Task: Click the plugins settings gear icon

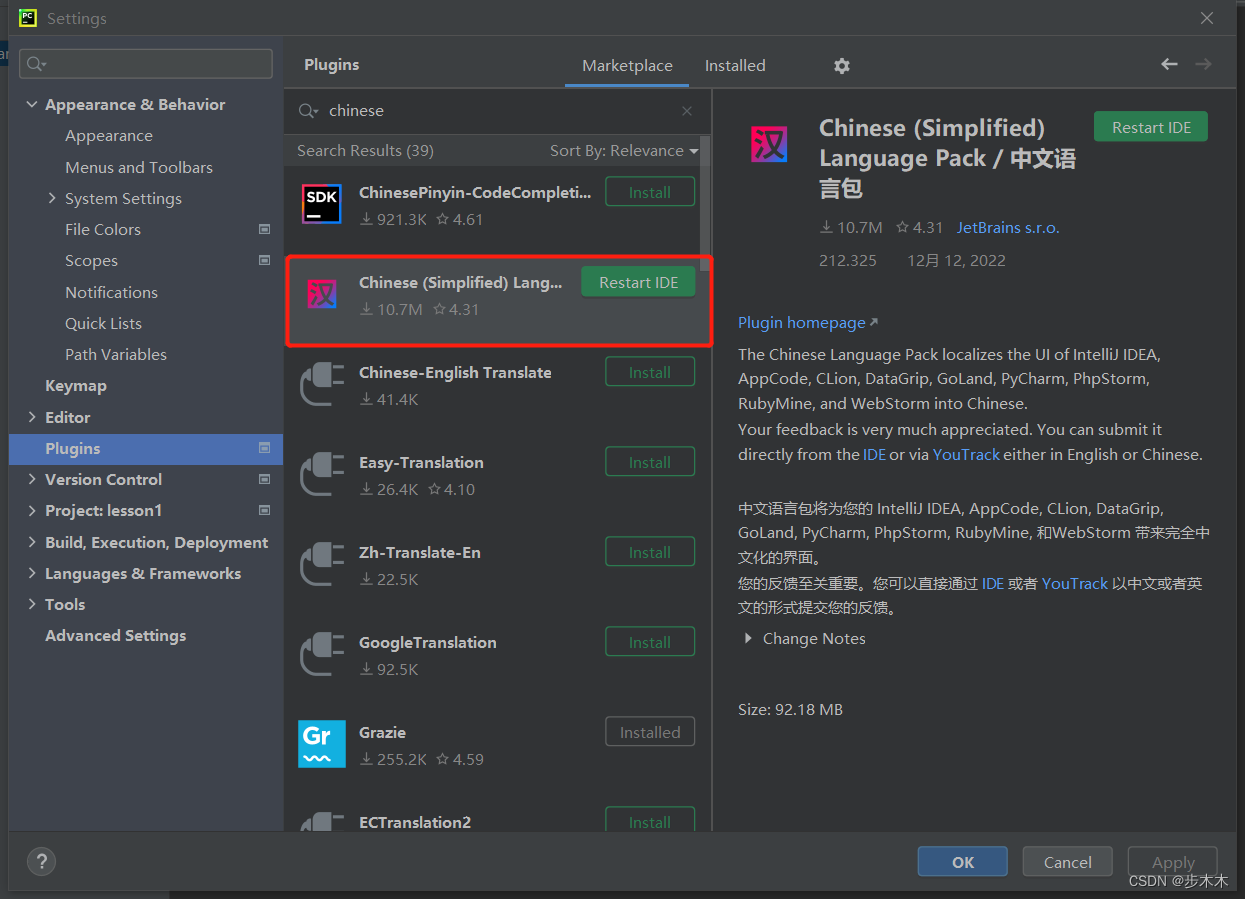Action: (842, 66)
